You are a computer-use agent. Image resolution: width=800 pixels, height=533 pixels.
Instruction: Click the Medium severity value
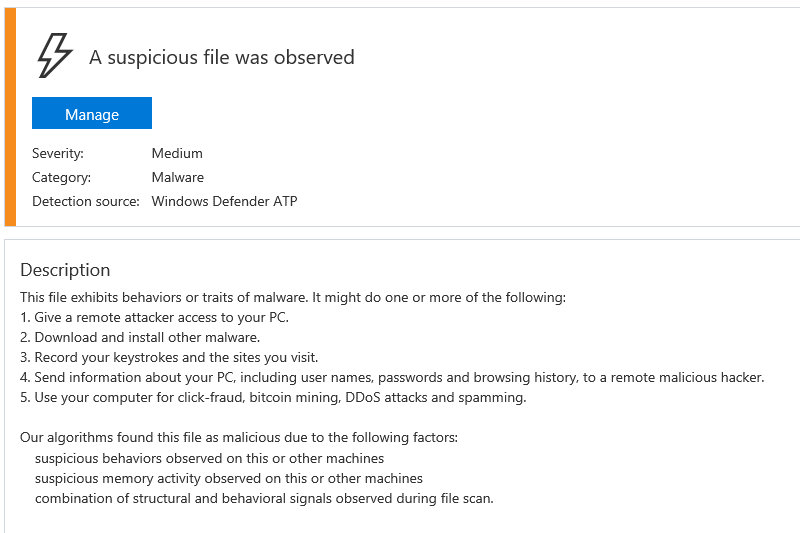click(x=177, y=153)
